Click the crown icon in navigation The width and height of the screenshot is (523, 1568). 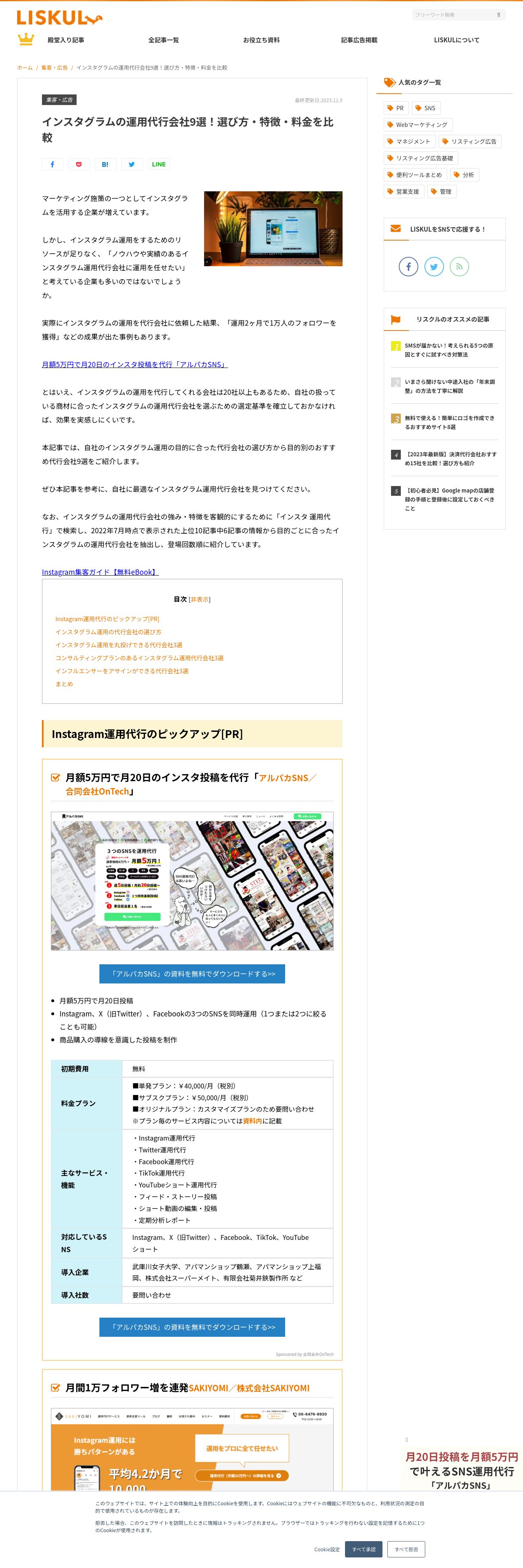[26, 39]
